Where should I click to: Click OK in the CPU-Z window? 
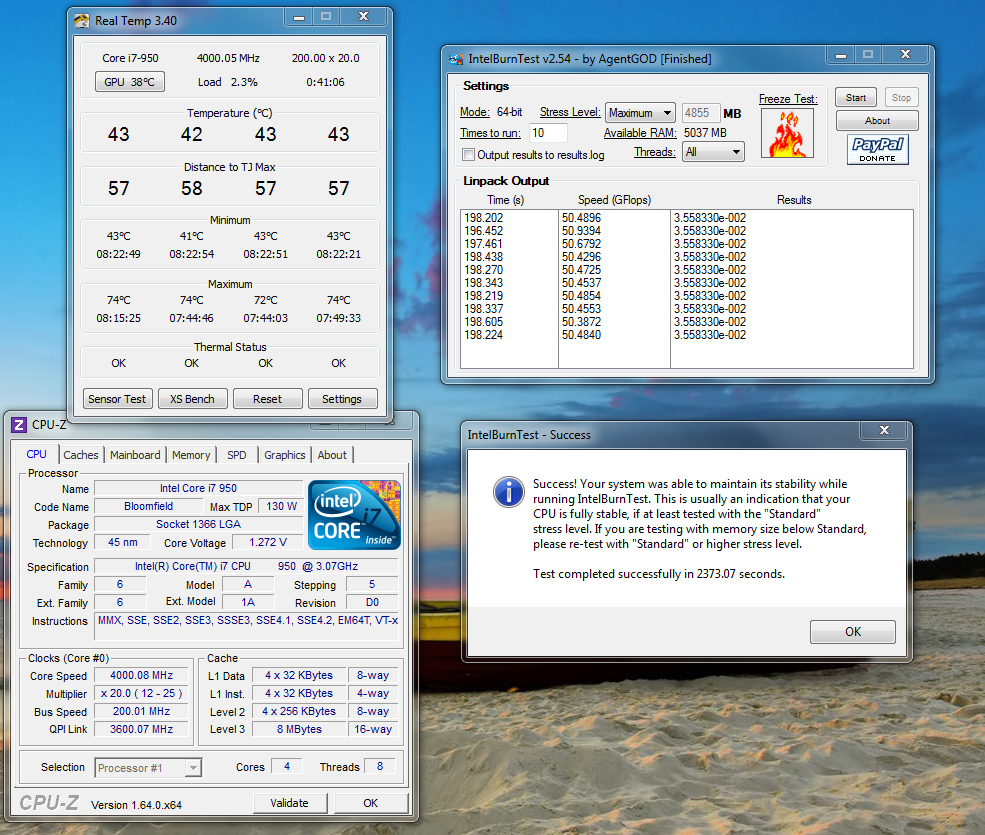(x=371, y=803)
